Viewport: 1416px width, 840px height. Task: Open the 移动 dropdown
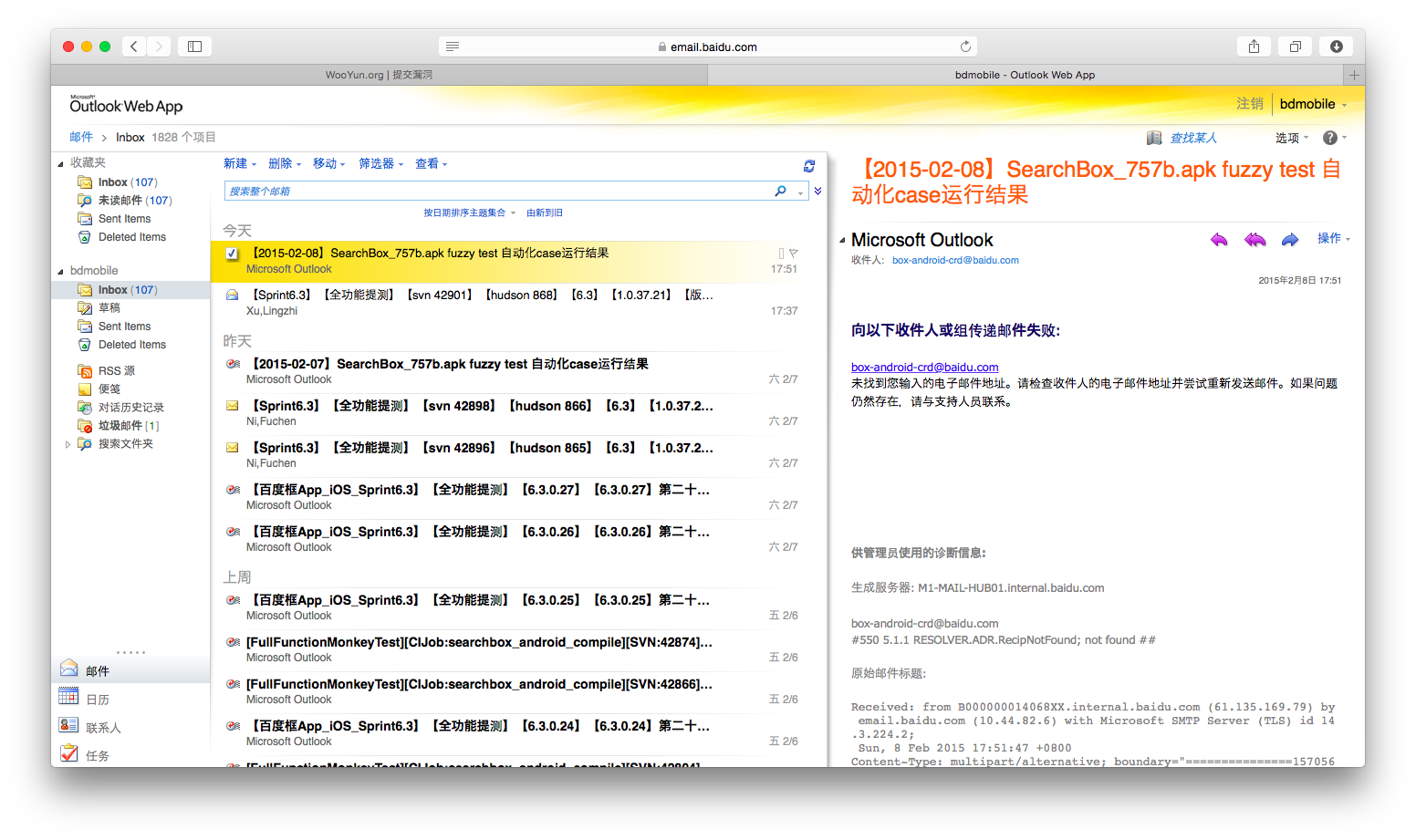(x=329, y=163)
